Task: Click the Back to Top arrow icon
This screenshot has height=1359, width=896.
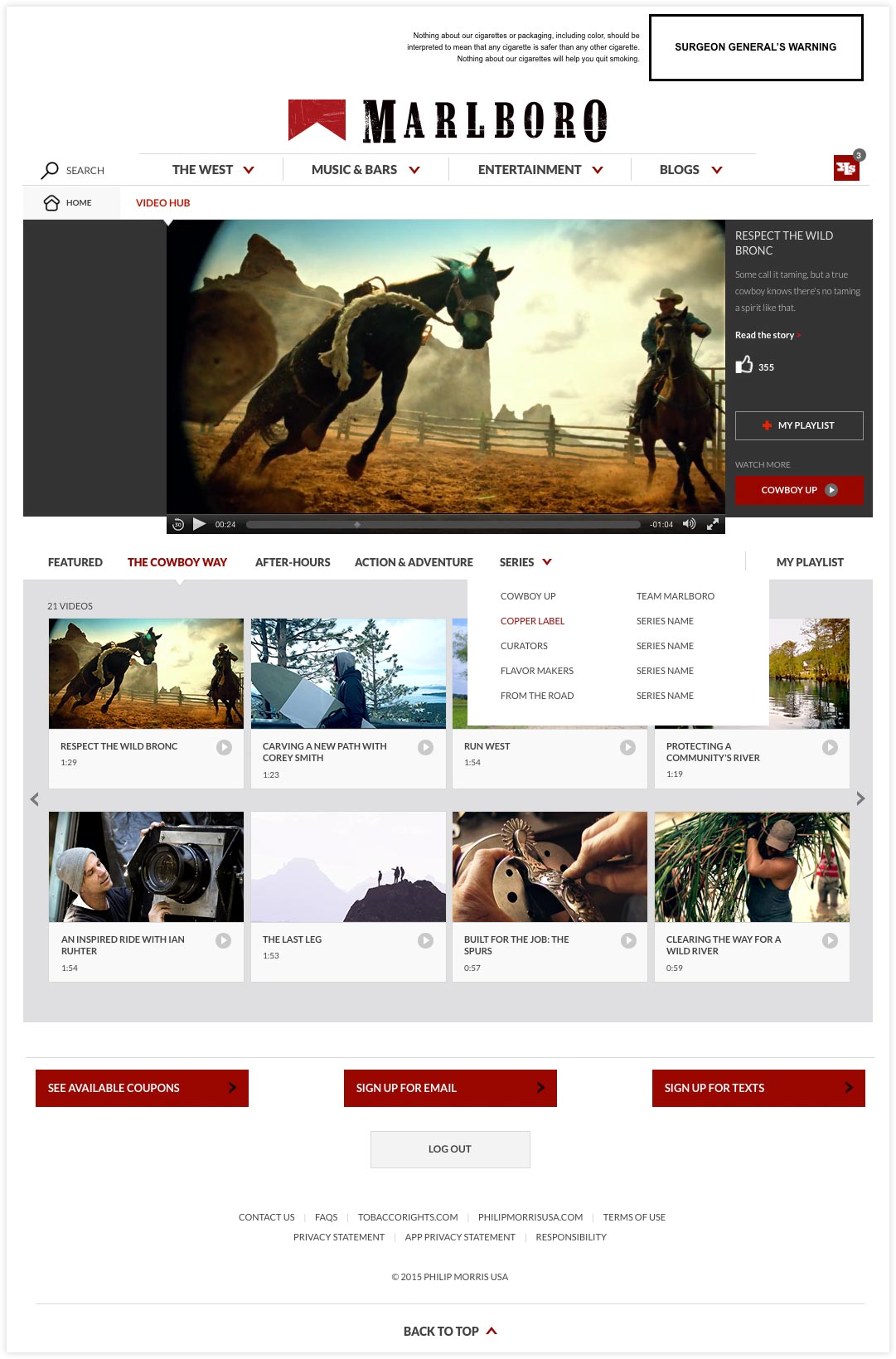Action: pos(492,1331)
